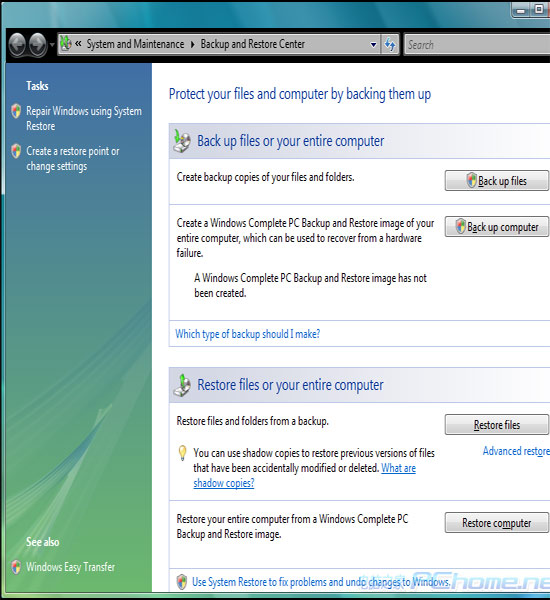Click System and Maintenance breadcrumb in address bar
This screenshot has height=600, width=550.
pos(135,44)
